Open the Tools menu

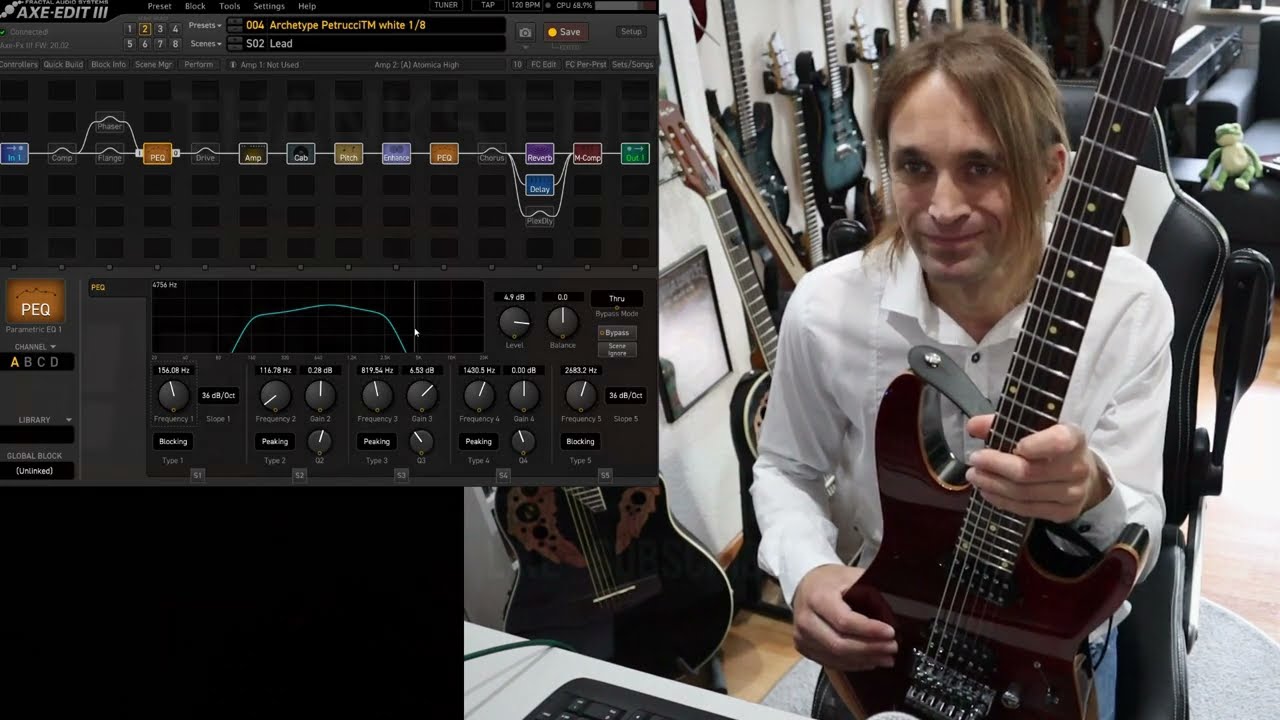click(x=229, y=6)
